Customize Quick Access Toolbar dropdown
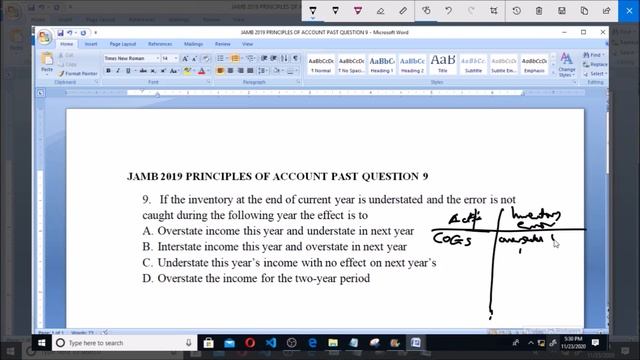 tap(96, 33)
